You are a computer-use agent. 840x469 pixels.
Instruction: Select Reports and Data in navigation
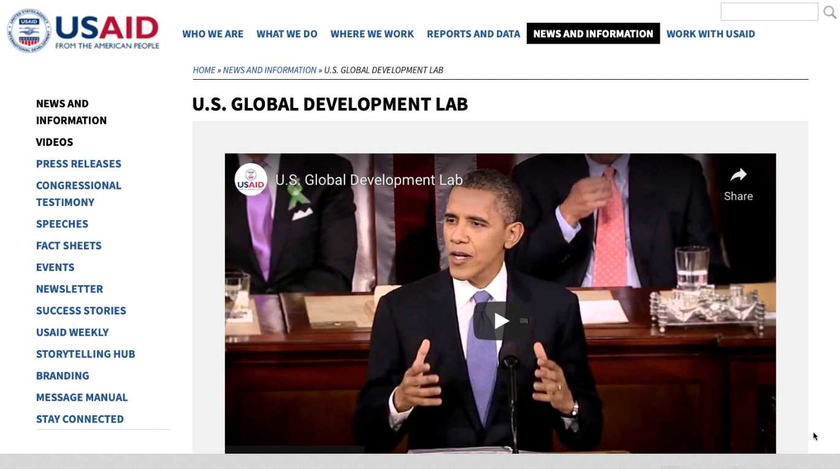[473, 34]
